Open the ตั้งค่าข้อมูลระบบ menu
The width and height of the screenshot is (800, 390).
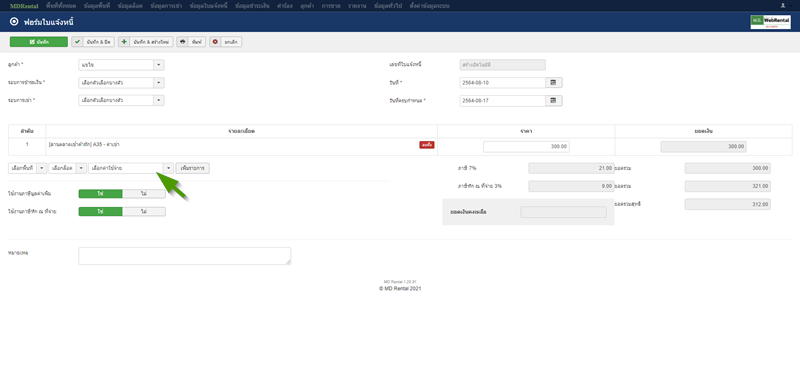(429, 6)
